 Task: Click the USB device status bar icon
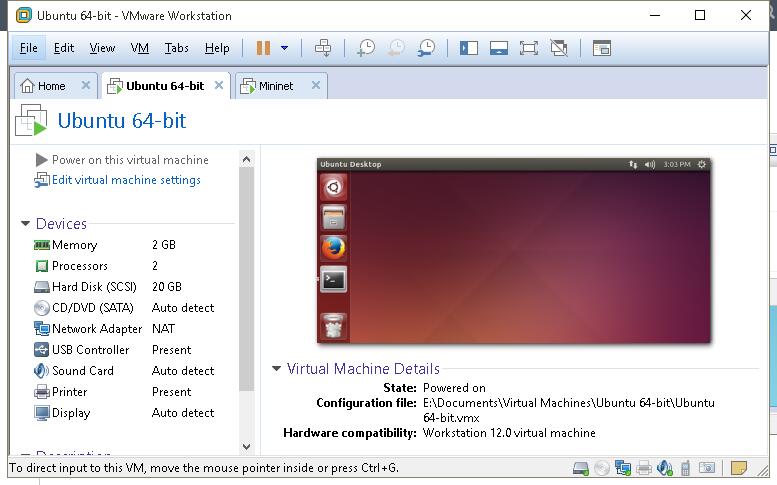click(x=685, y=468)
